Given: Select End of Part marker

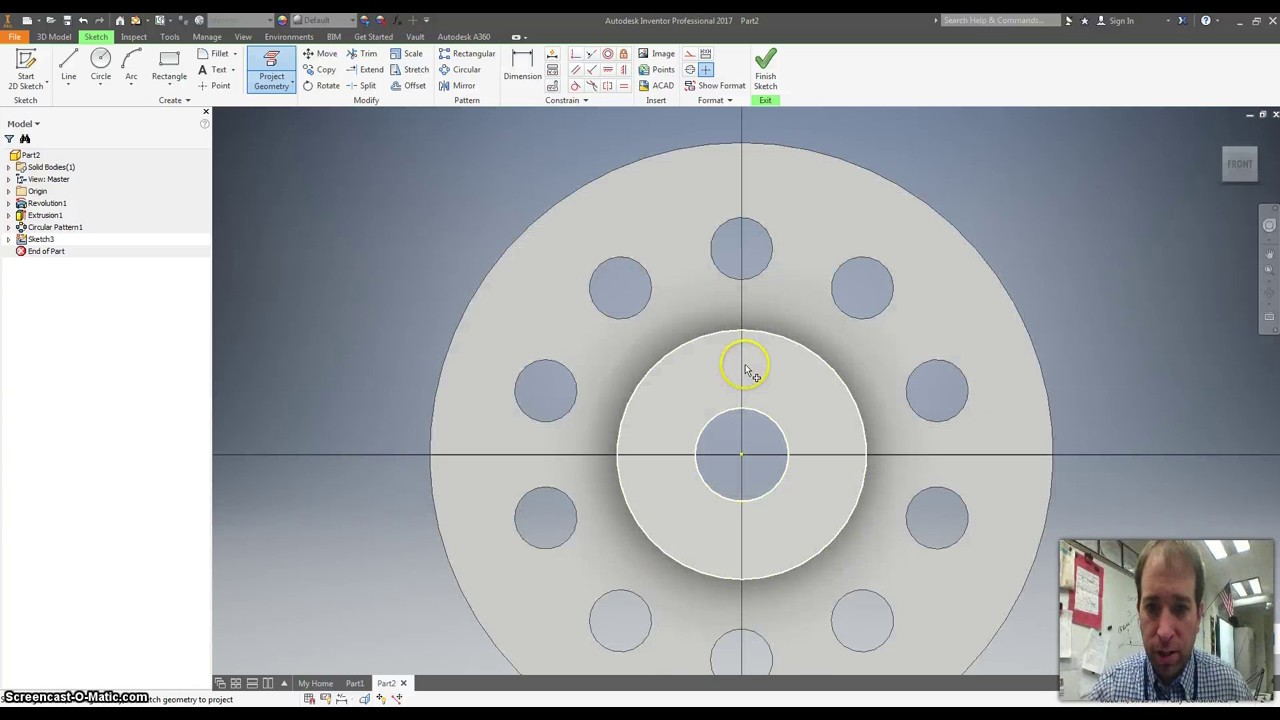Looking at the screenshot, I should tap(46, 251).
